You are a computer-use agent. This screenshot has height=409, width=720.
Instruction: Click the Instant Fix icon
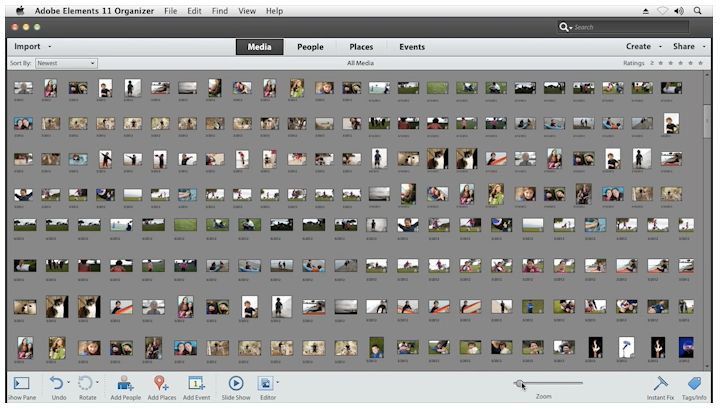click(660, 383)
